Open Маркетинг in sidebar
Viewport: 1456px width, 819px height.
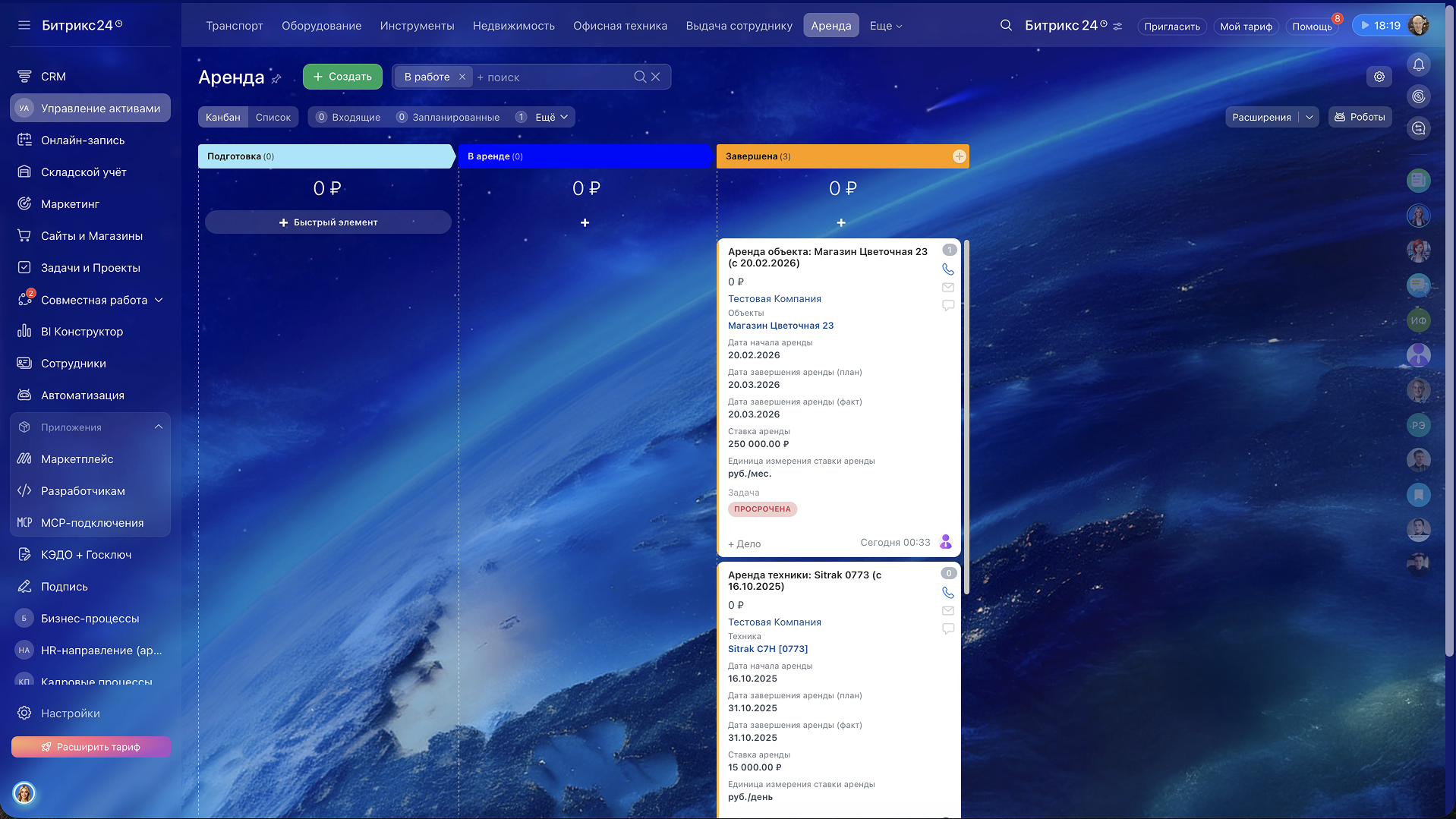tap(90, 204)
